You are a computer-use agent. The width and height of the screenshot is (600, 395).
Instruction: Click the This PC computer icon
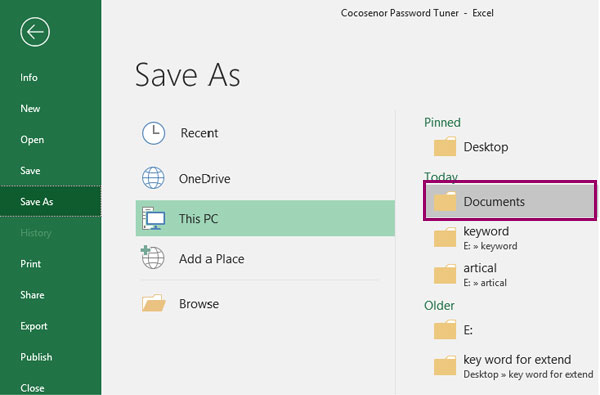click(153, 218)
